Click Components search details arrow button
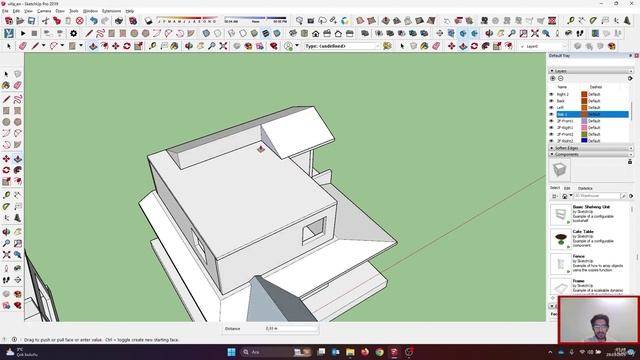Image resolution: width=640 pixels, height=360 pixels. [631, 196]
